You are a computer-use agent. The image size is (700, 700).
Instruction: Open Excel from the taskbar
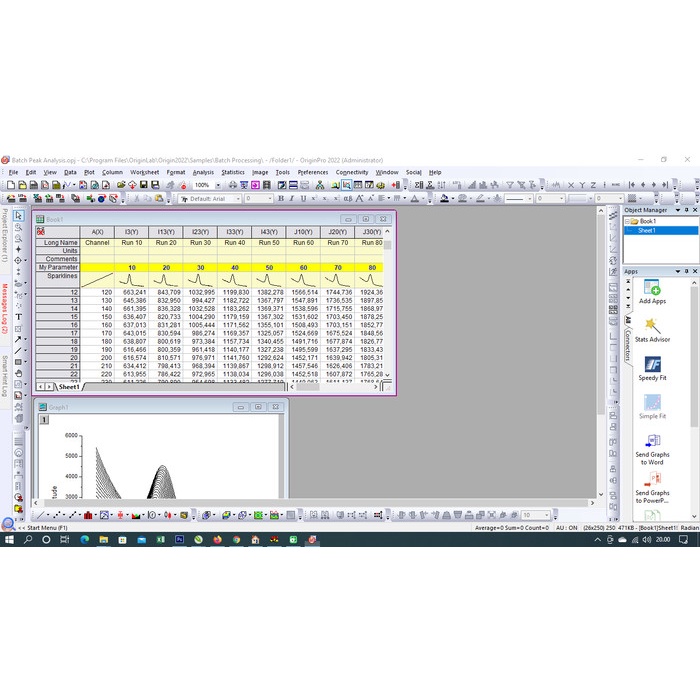tap(160, 540)
